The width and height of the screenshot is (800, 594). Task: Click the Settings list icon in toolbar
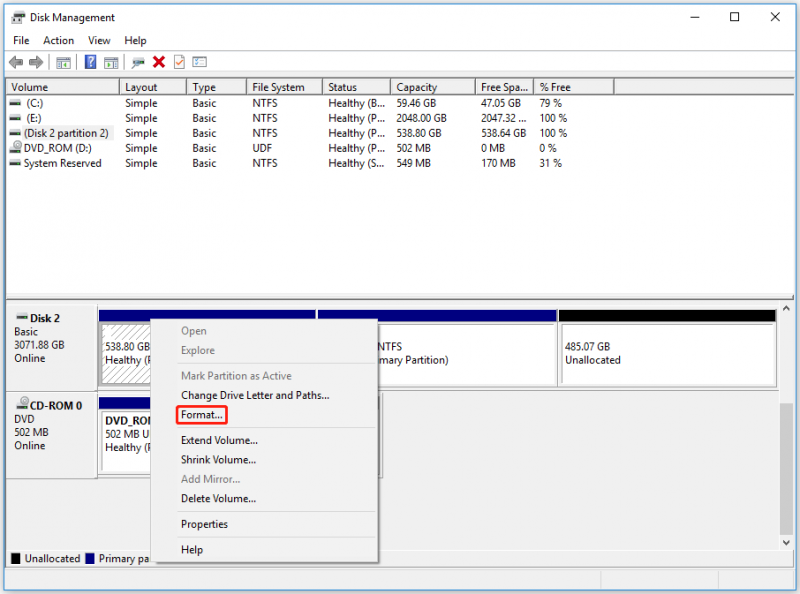click(x=199, y=62)
